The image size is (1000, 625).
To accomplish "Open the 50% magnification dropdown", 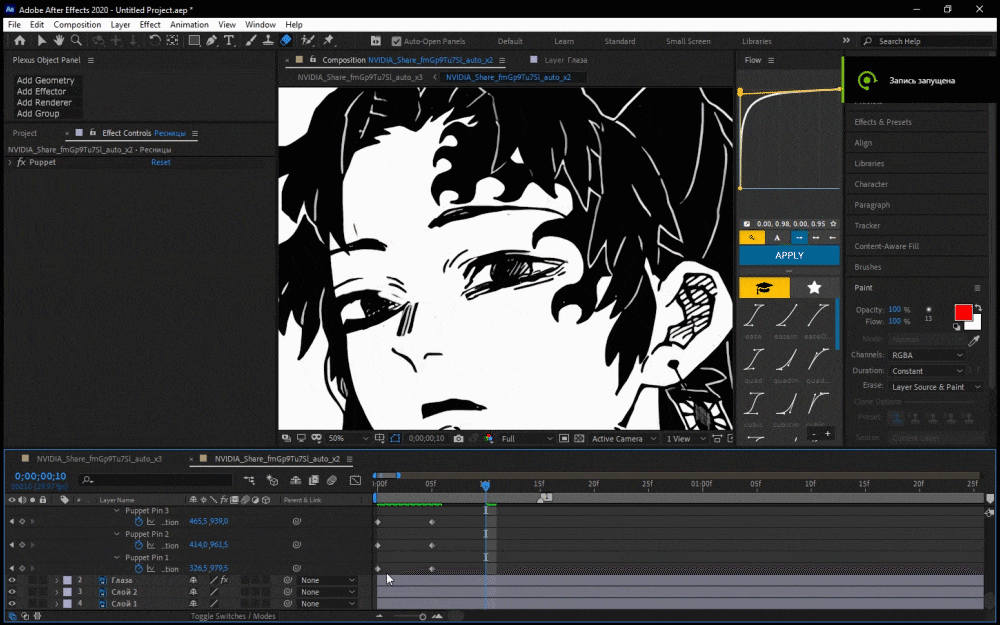I will tap(348, 439).
